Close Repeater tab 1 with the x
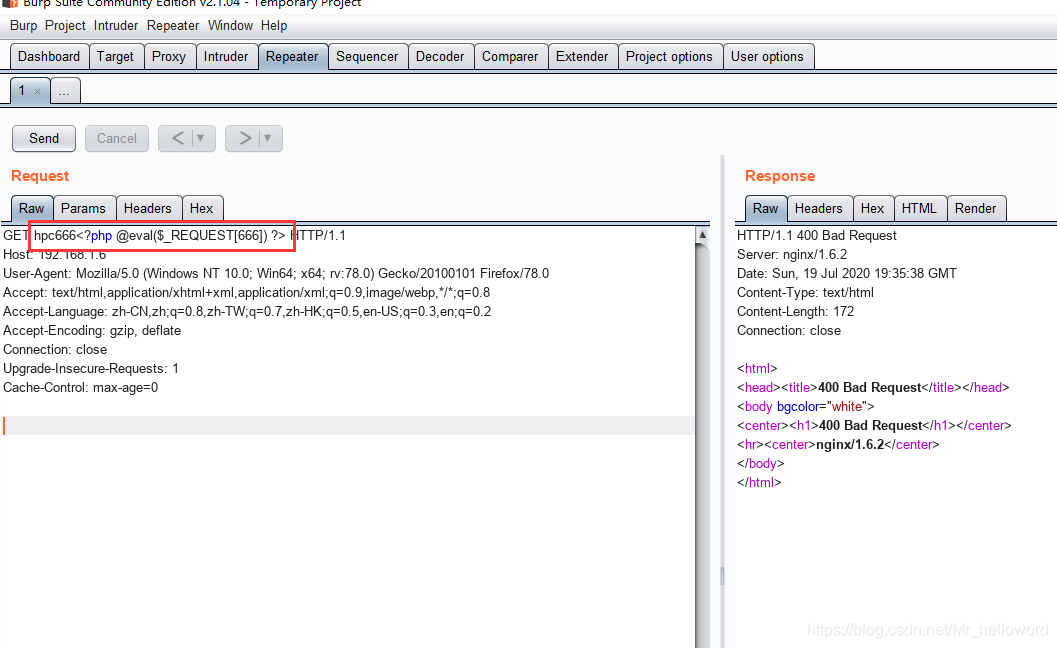The image size is (1057, 648). tap(38, 92)
